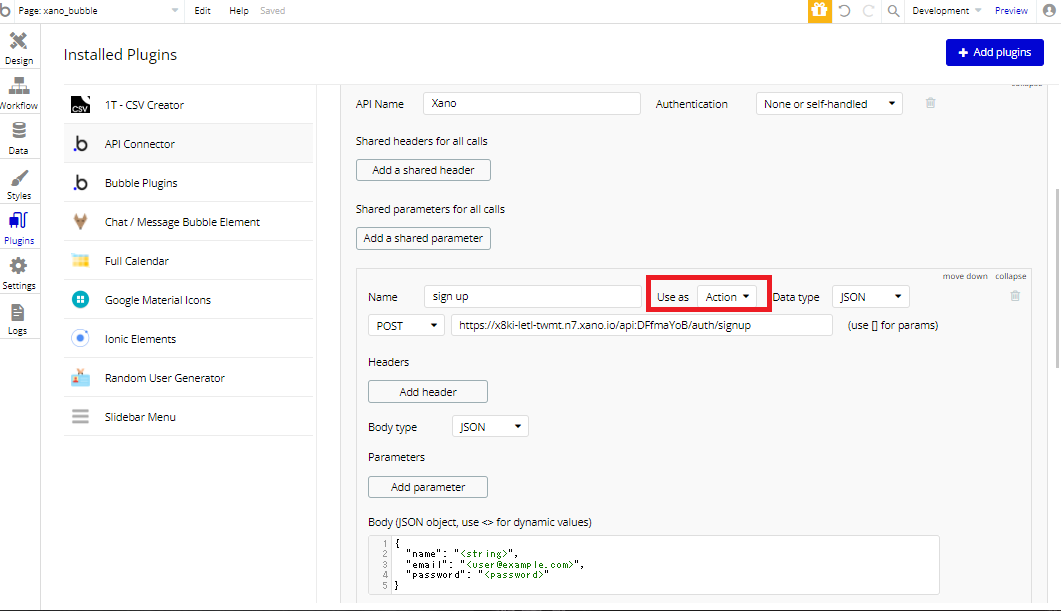Open the Workflow tab in sidebar
The image size is (1061, 611).
pyautogui.click(x=19, y=93)
